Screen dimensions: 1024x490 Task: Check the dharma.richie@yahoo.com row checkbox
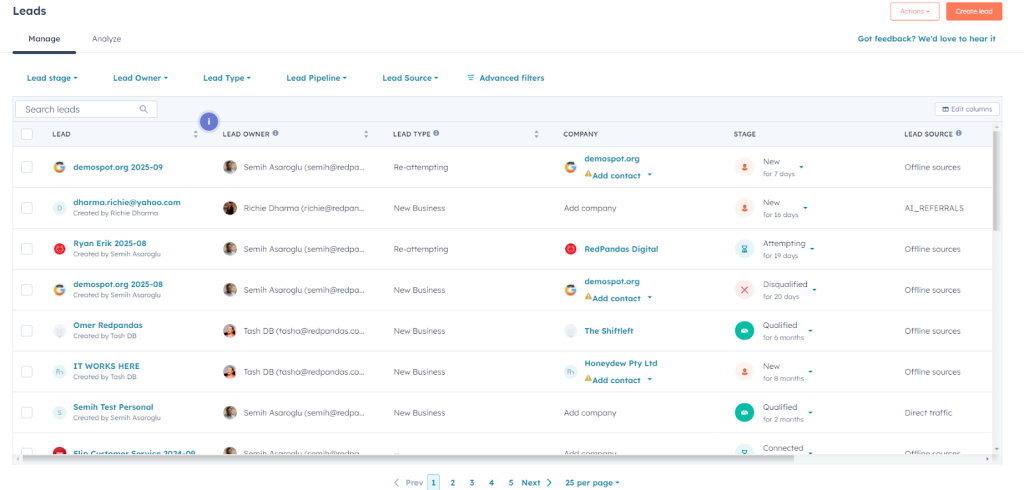click(x=27, y=208)
